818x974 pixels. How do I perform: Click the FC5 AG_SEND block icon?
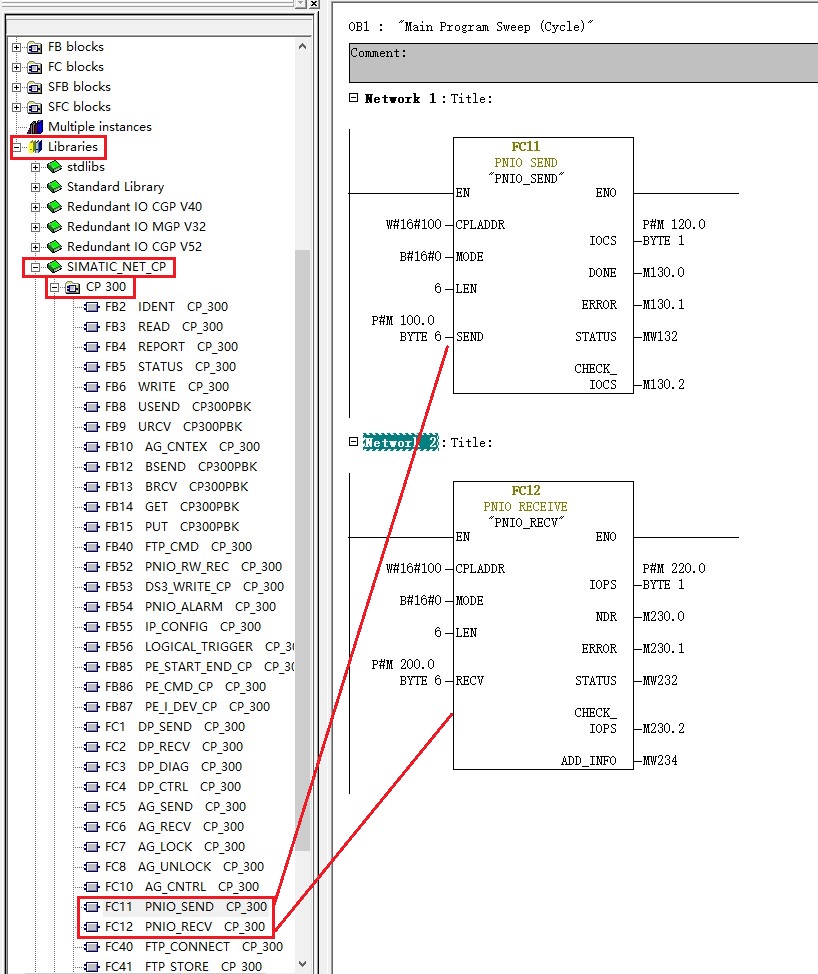pyautogui.click(x=92, y=807)
